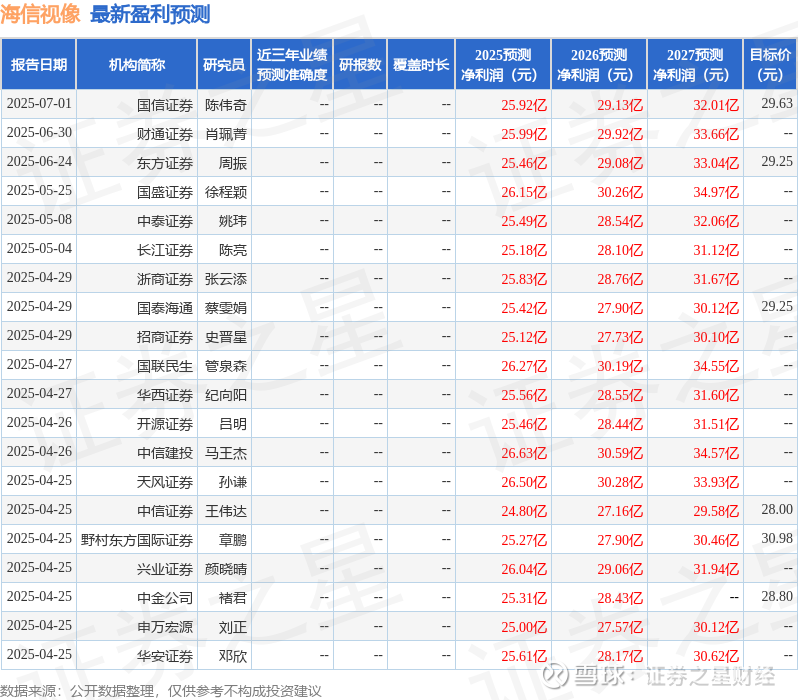Click the 2027预测净利润 column header
798x700 pixels.
(x=695, y=65)
